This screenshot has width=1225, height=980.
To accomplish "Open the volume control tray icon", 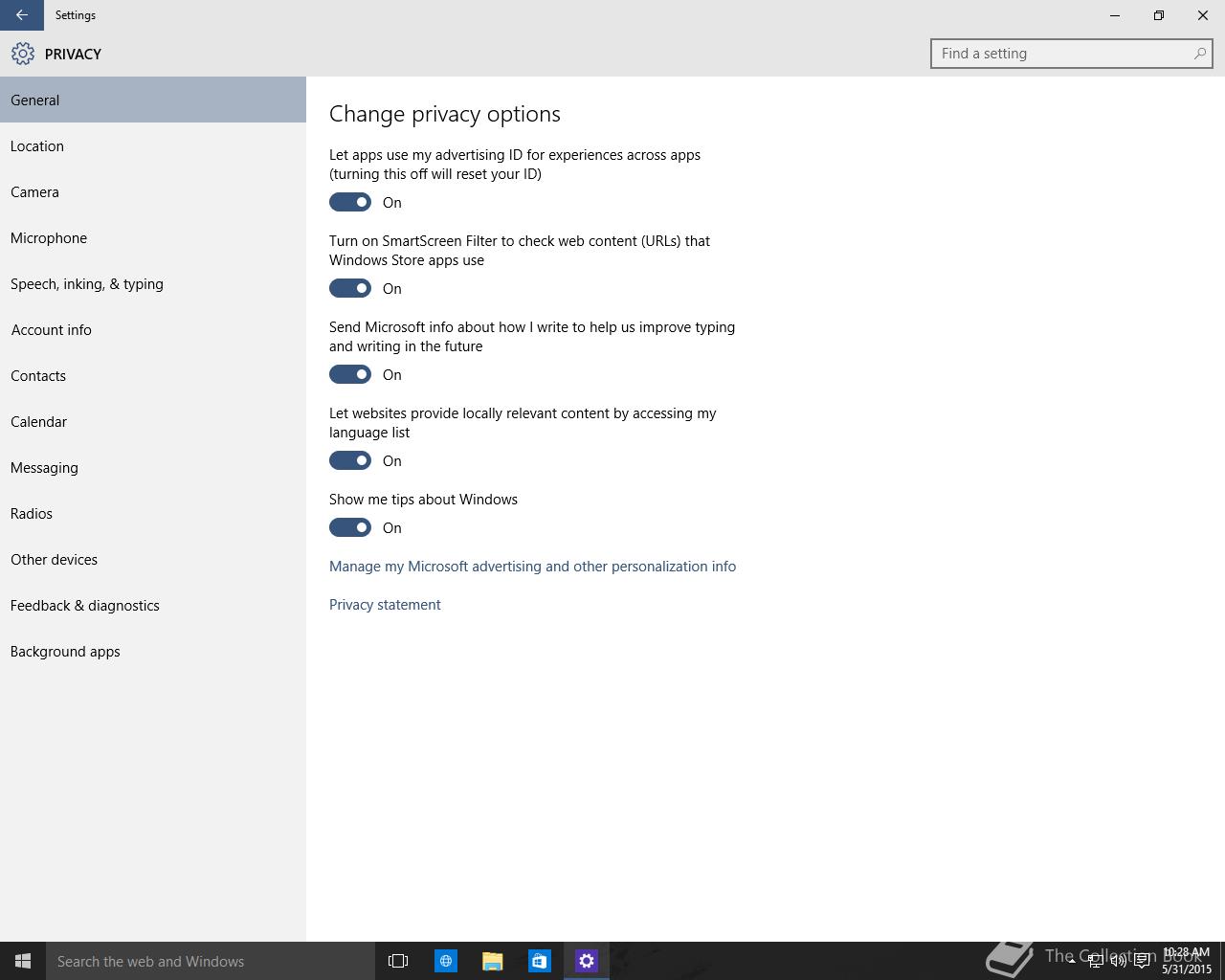I will click(x=1118, y=961).
